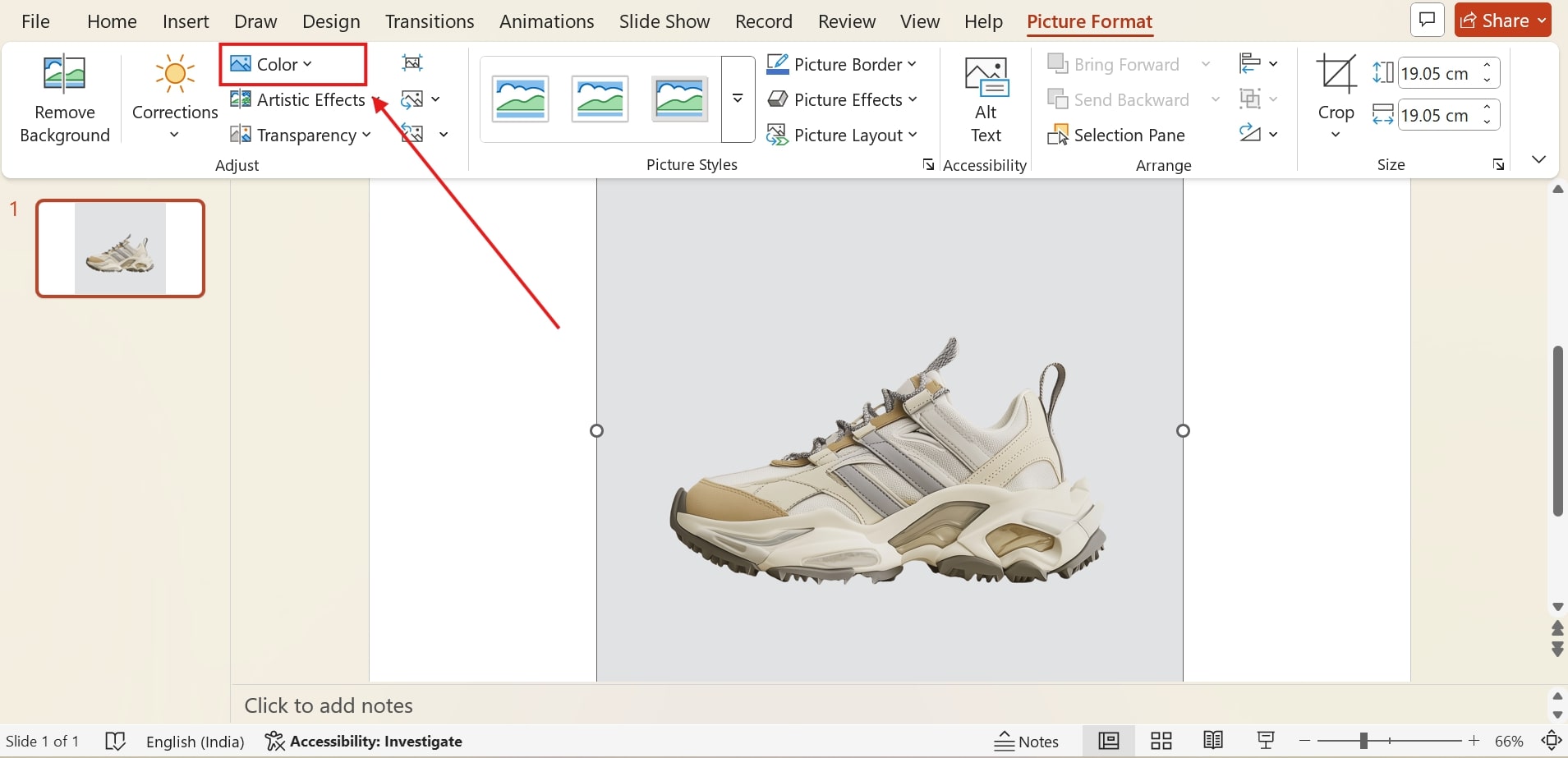Decrease width with stepper down arrow
The width and height of the screenshot is (1568, 758).
tap(1488, 122)
